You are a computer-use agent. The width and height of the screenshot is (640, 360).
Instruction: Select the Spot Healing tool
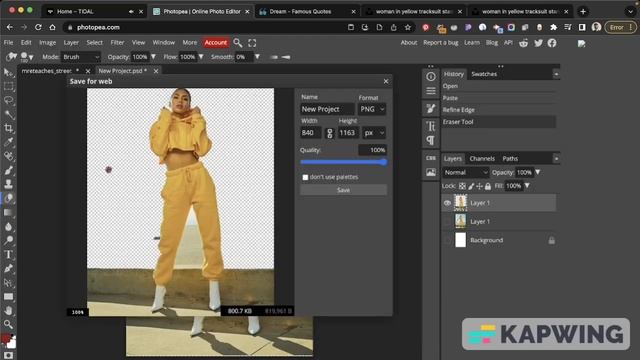[x=8, y=156]
